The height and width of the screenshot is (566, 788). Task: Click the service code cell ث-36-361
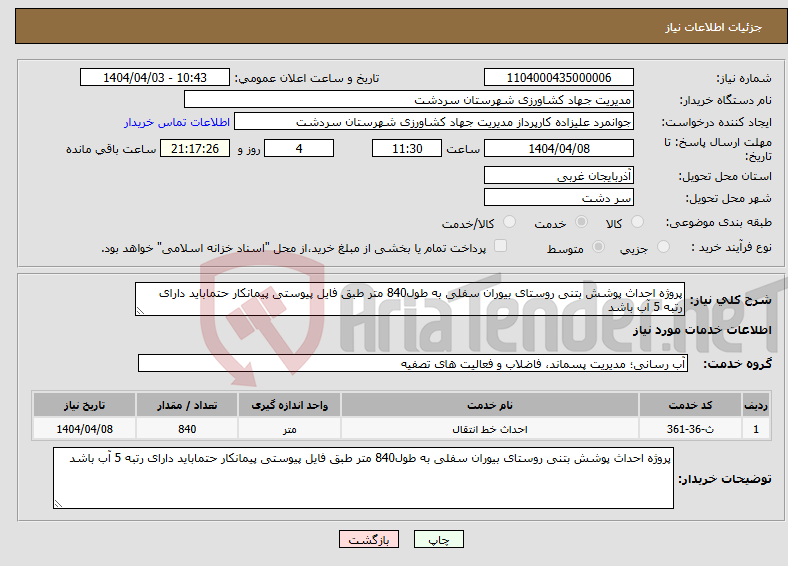tap(691, 429)
